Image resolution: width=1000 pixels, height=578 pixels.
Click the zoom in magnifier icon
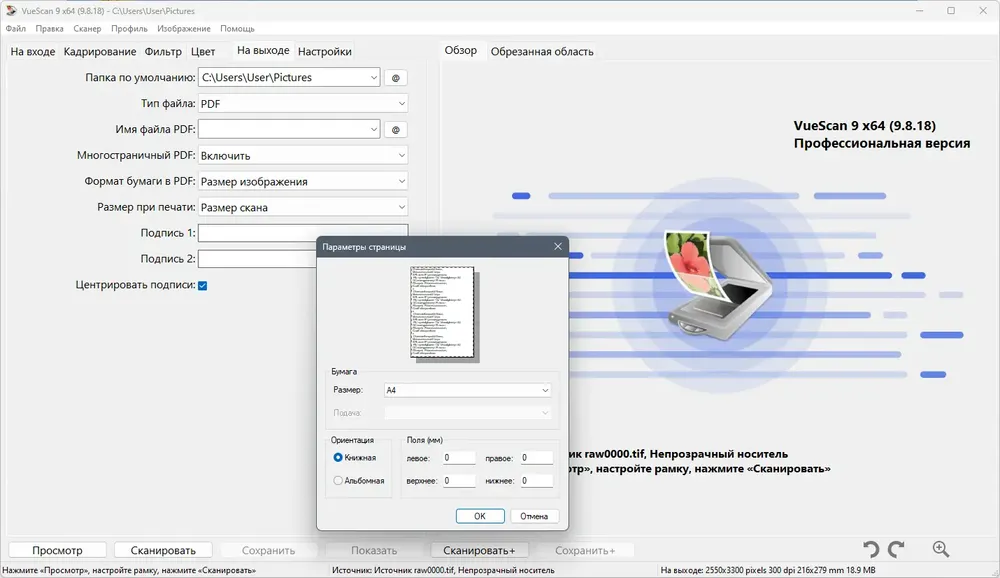click(x=940, y=549)
